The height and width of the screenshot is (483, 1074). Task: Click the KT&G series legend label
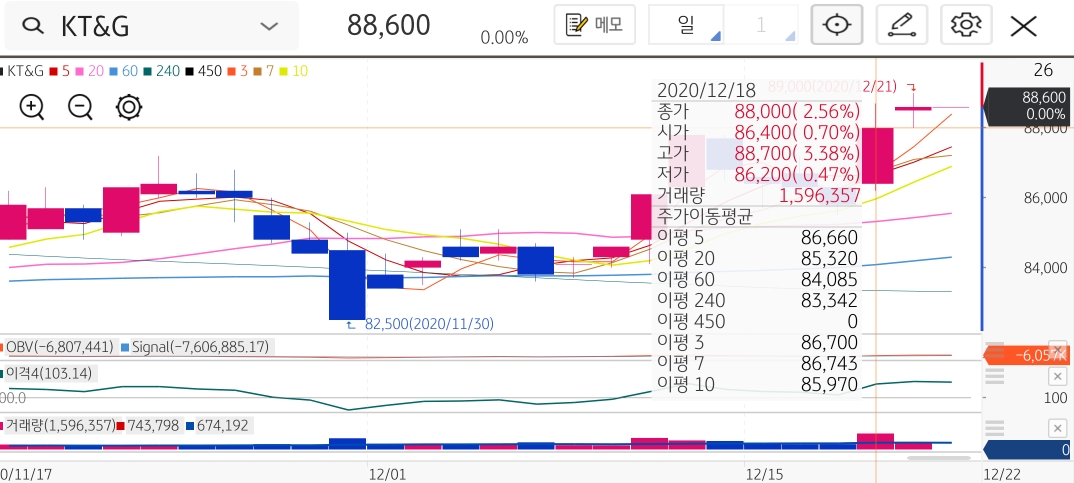[23, 71]
